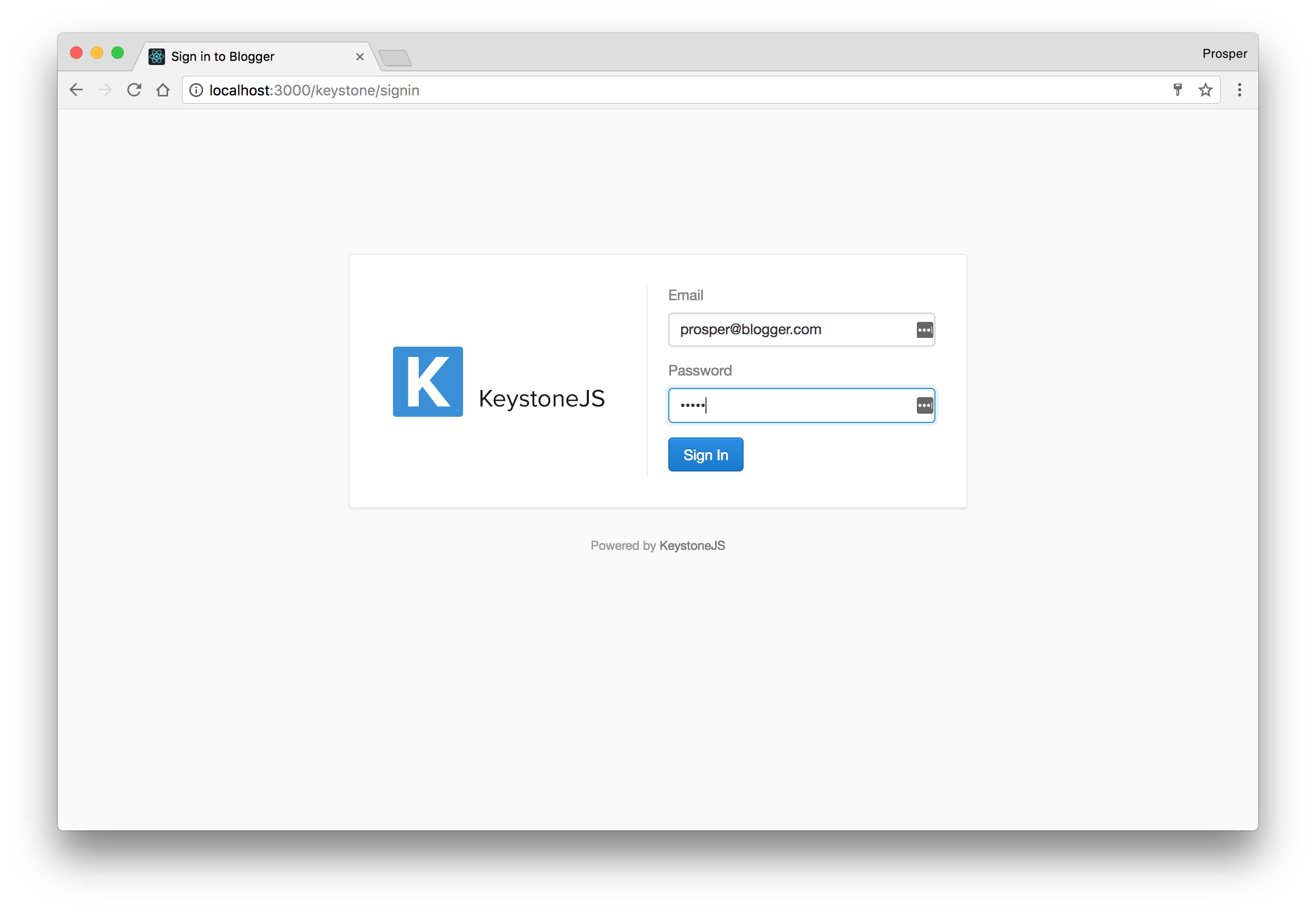
Task: Open the Prosper profile menu
Action: (x=1224, y=54)
